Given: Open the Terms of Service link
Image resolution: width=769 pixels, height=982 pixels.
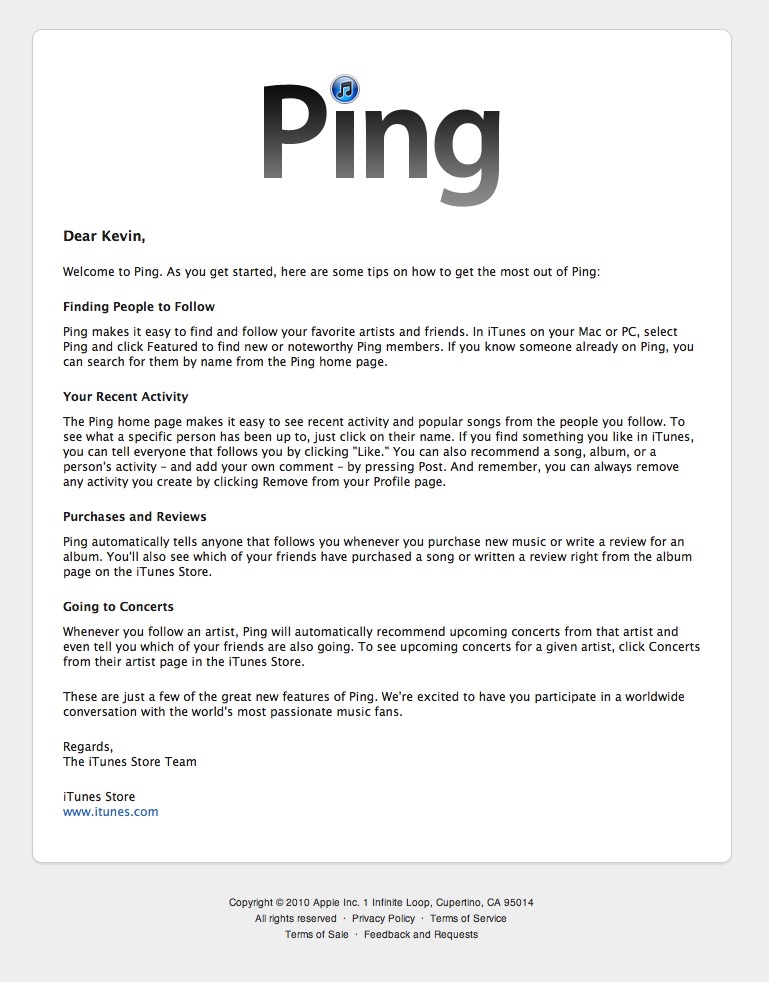Looking at the screenshot, I should (x=468, y=918).
